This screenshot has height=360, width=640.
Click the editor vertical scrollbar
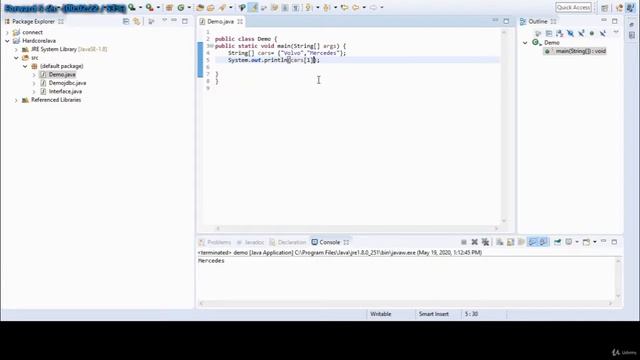(504, 127)
